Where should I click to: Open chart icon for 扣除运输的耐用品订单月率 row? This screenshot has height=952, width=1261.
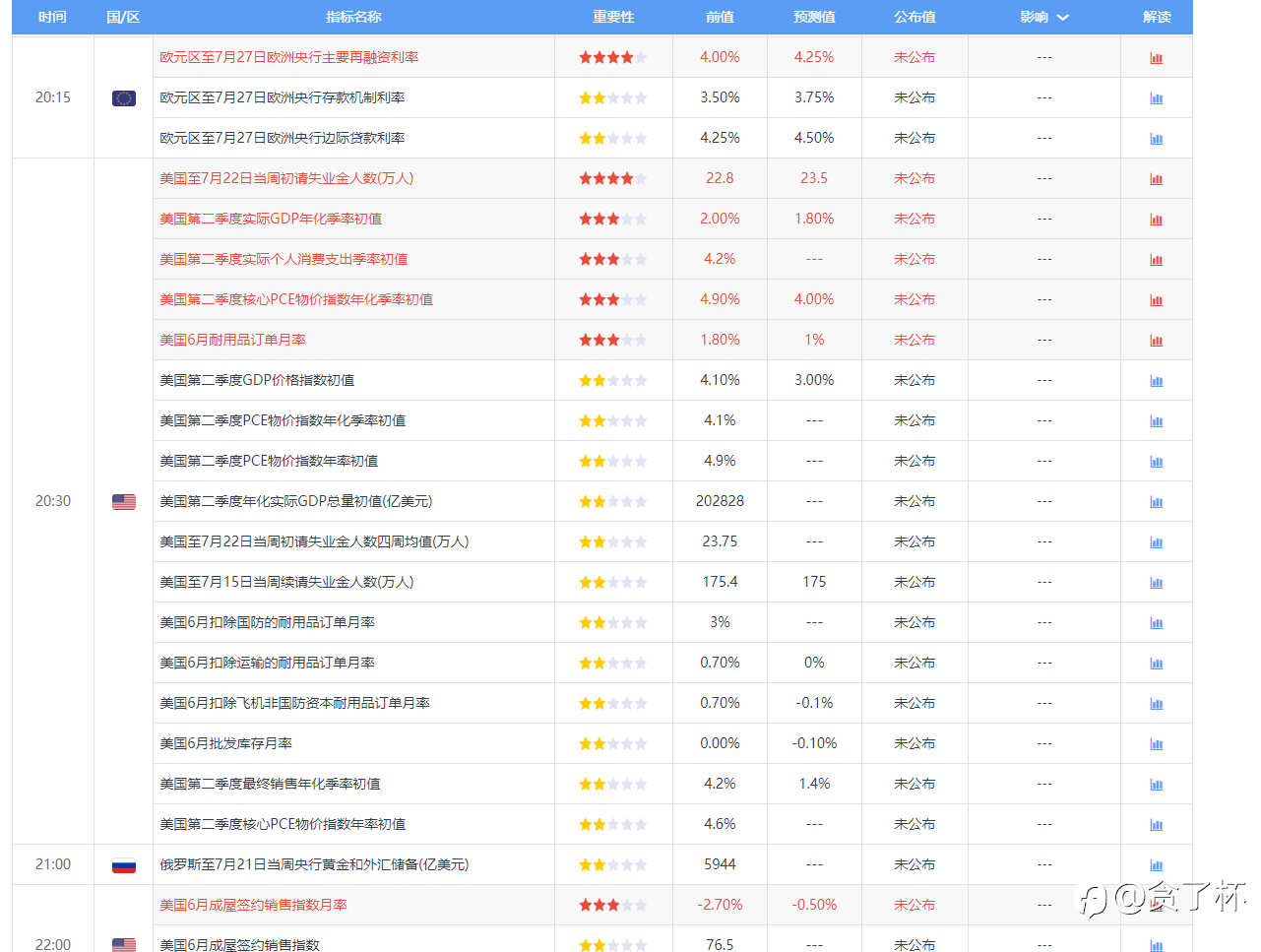coord(1157,664)
